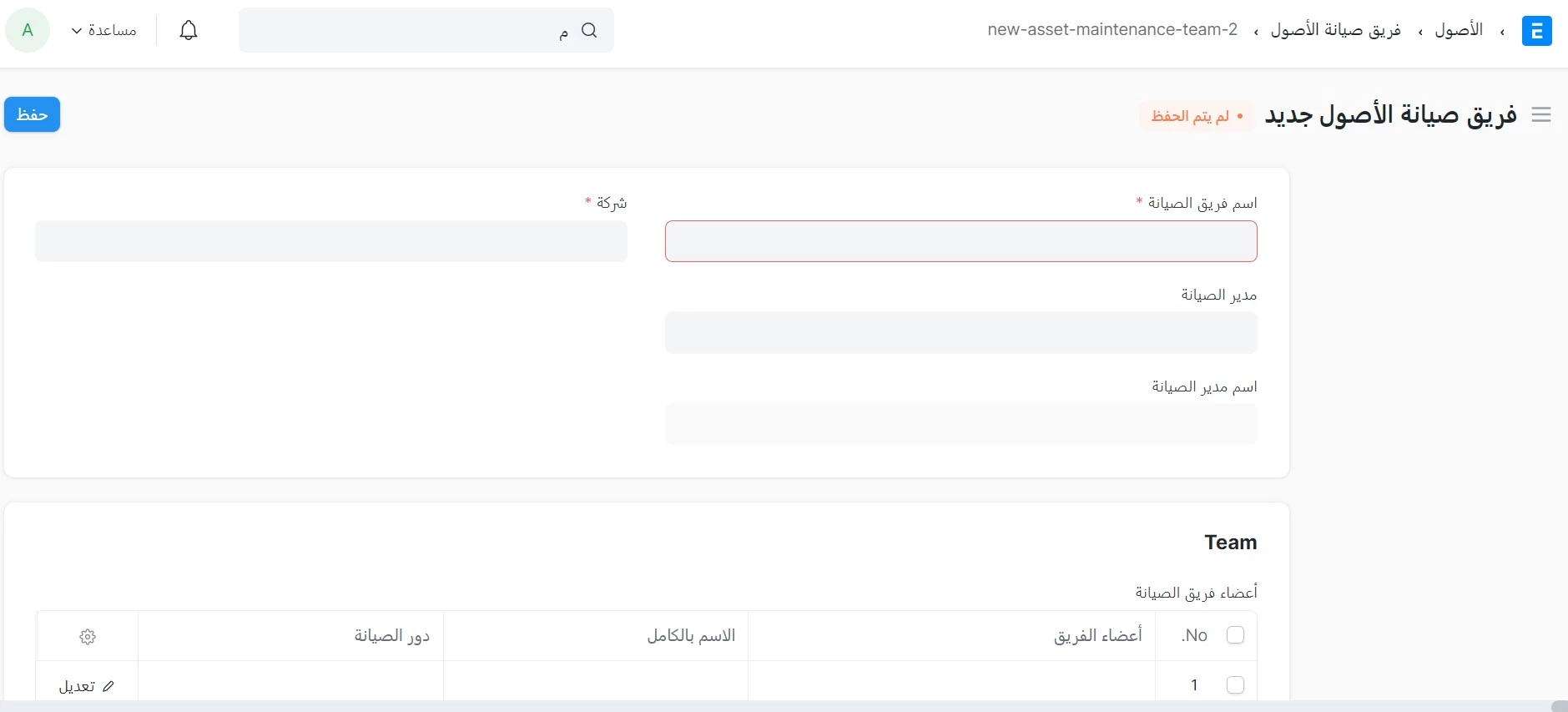
Task: Expand the مساعدة help dropdown
Action: point(104,30)
